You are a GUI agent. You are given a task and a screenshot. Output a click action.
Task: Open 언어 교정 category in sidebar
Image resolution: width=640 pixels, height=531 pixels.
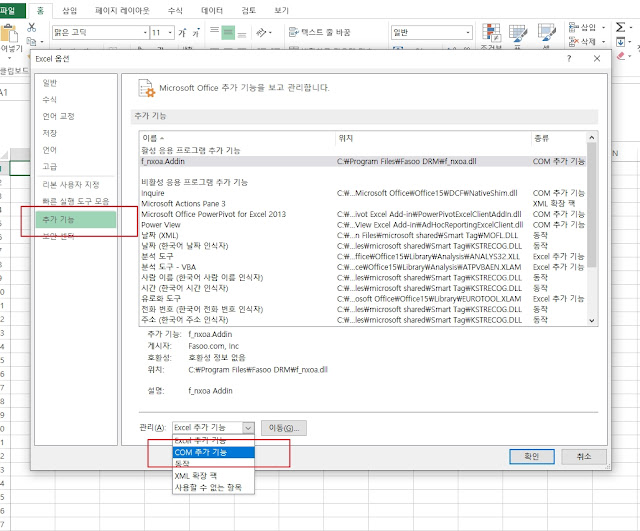[76, 116]
